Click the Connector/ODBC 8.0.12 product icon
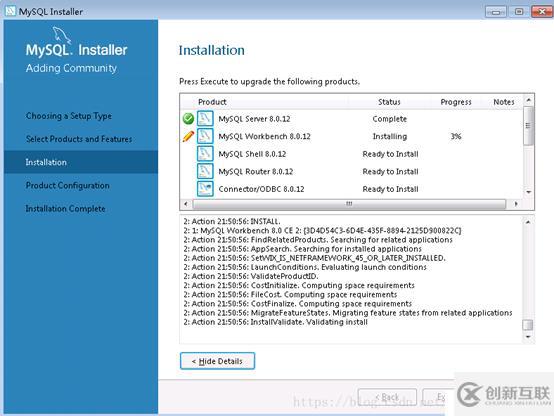This screenshot has width=554, height=416. (x=205, y=189)
